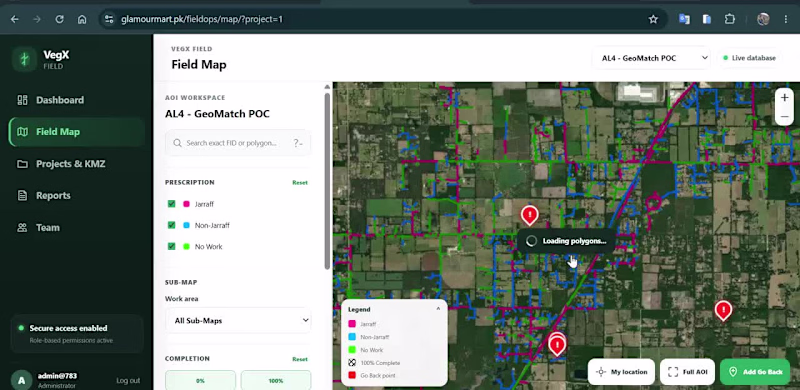Click the search magnifier icon
This screenshot has height=390, width=800.
click(x=178, y=143)
